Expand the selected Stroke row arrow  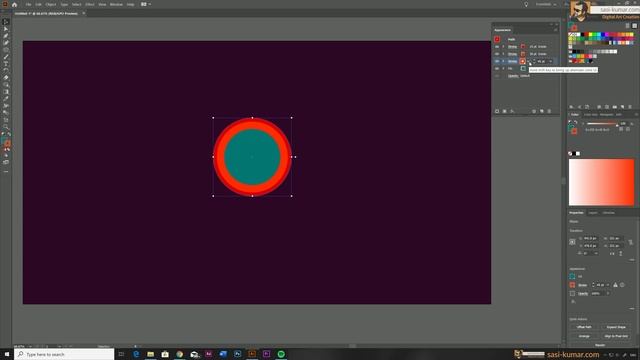coord(503,61)
